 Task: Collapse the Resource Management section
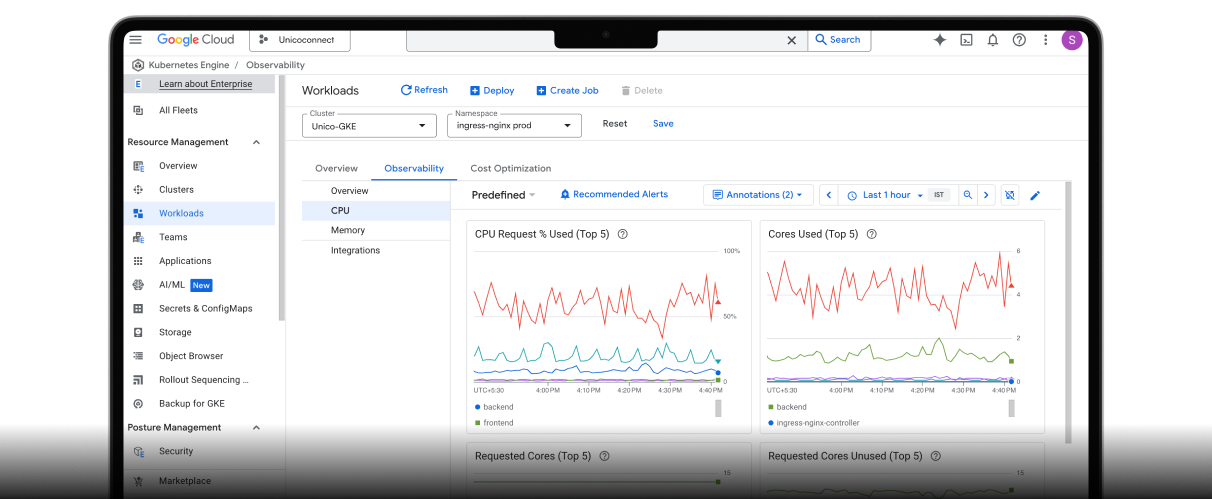tap(256, 142)
